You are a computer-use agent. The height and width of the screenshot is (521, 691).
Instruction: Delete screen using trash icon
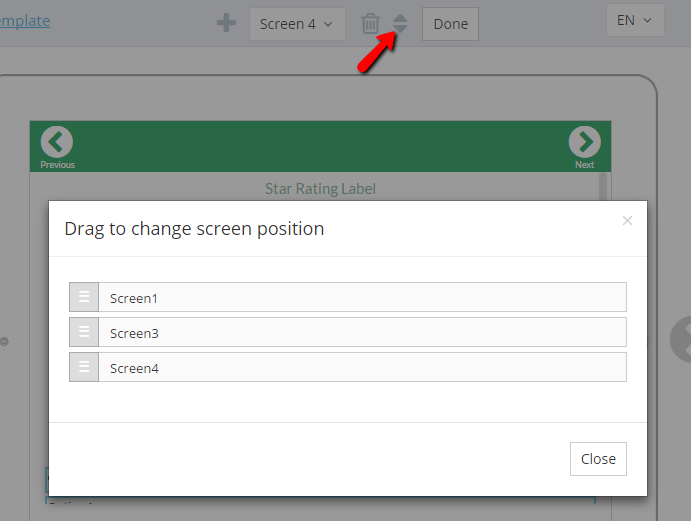(x=370, y=24)
